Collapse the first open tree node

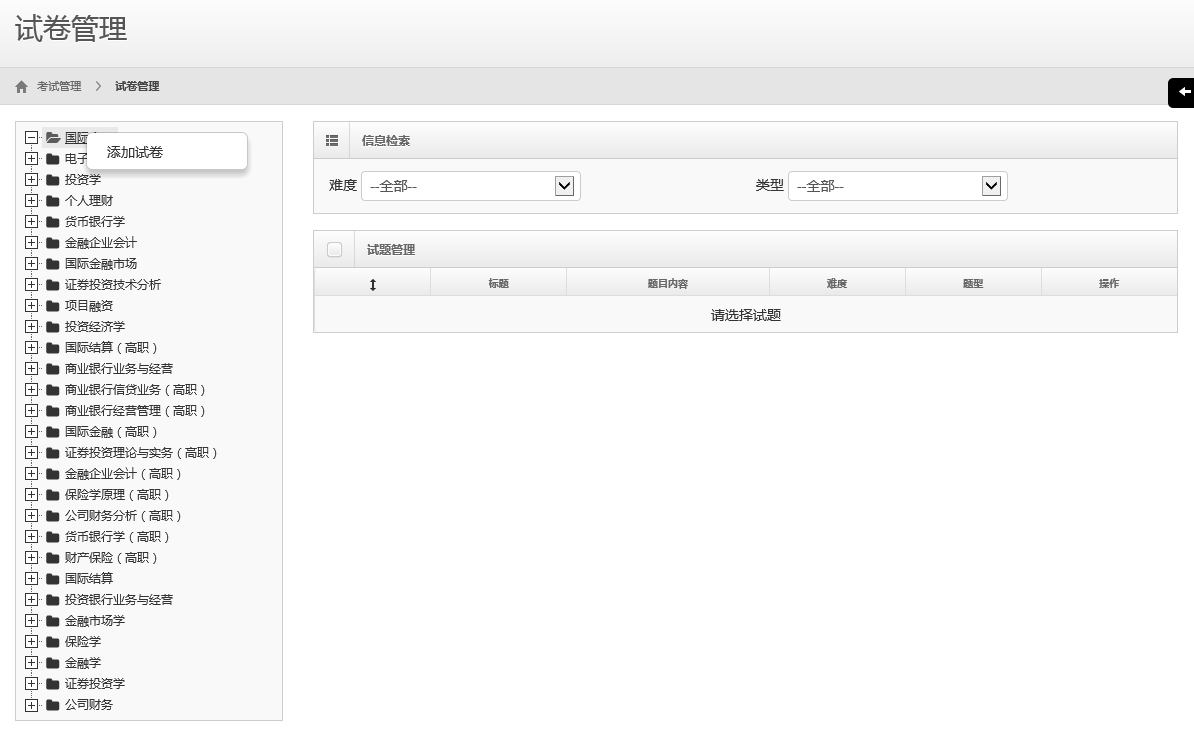point(32,138)
